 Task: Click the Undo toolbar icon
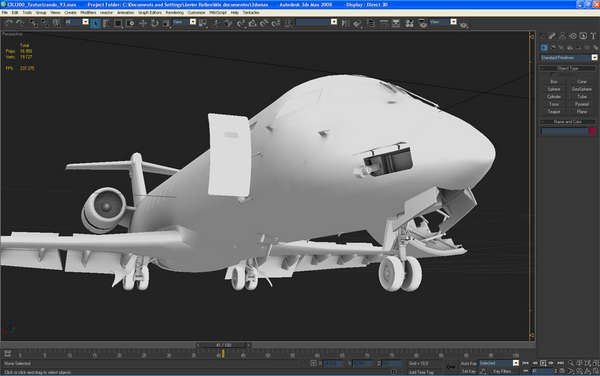(8, 23)
